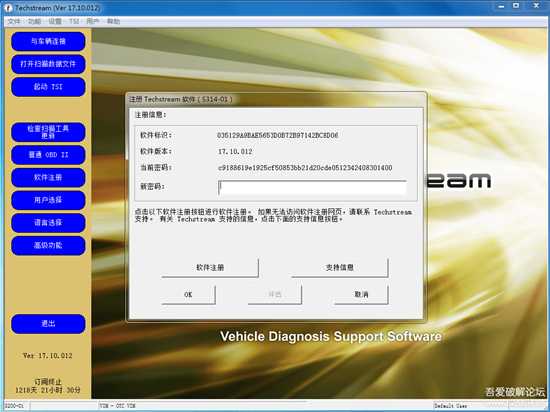Click the 订阅终止 remaining-days text

pos(48,386)
